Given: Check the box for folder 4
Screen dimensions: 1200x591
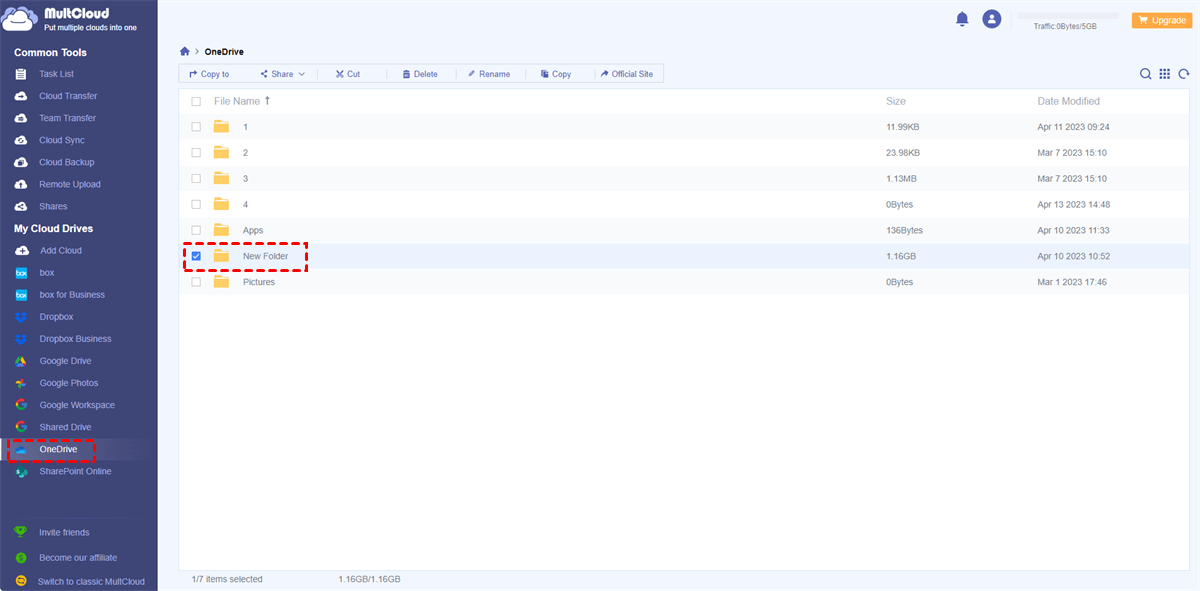Looking at the screenshot, I should pyautogui.click(x=196, y=204).
